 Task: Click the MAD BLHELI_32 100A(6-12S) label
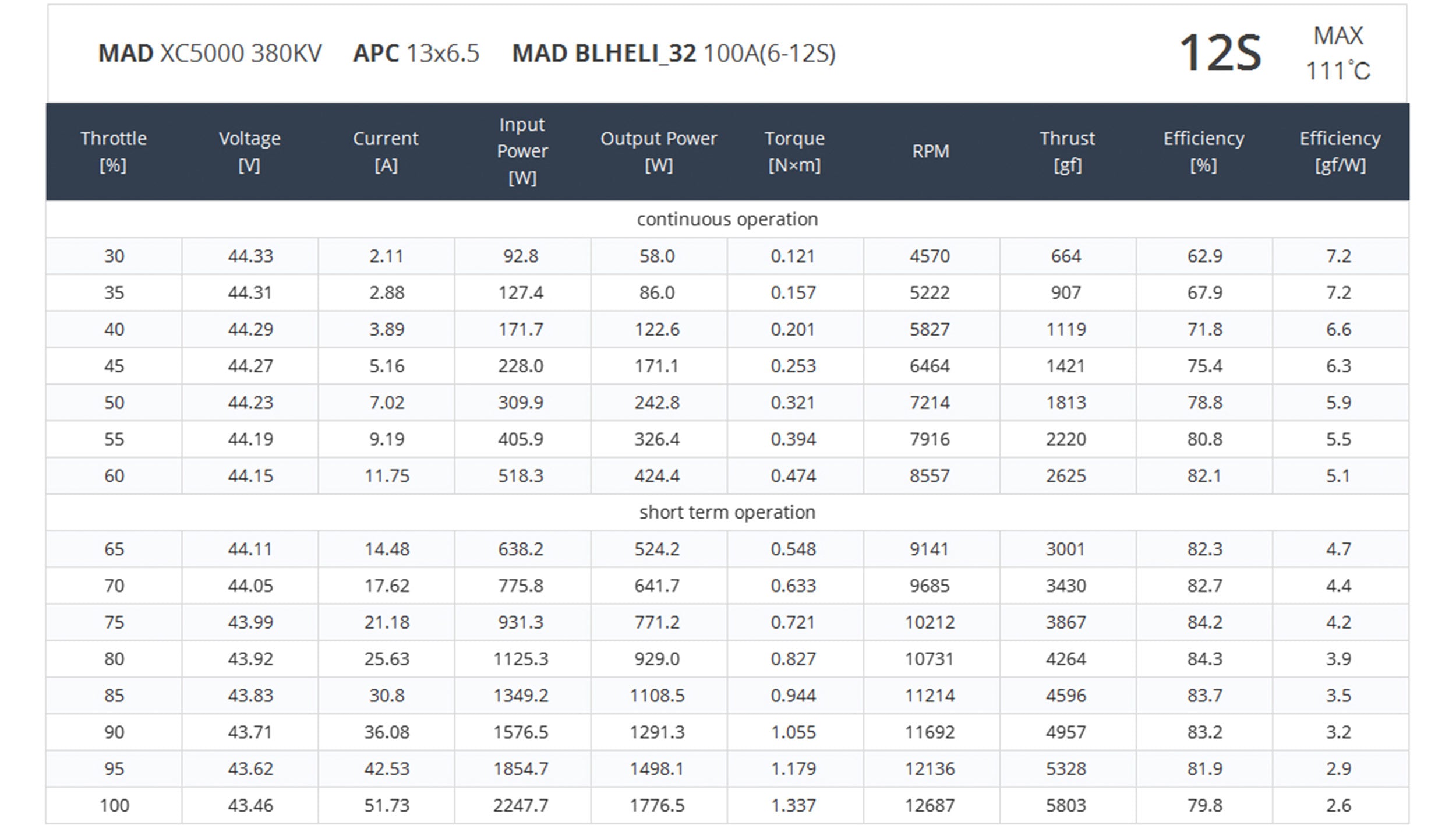(674, 54)
